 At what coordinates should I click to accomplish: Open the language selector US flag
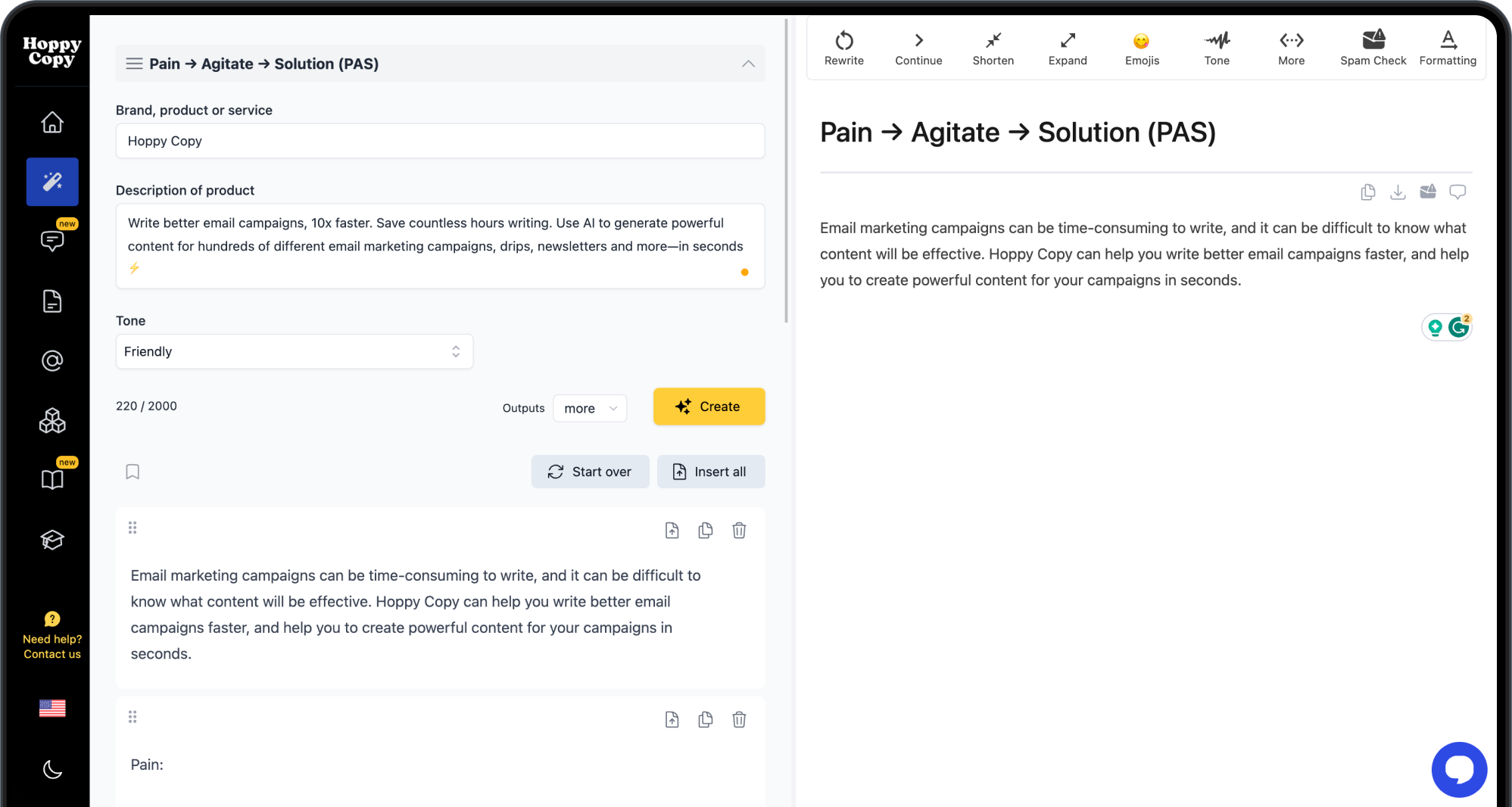pos(51,709)
